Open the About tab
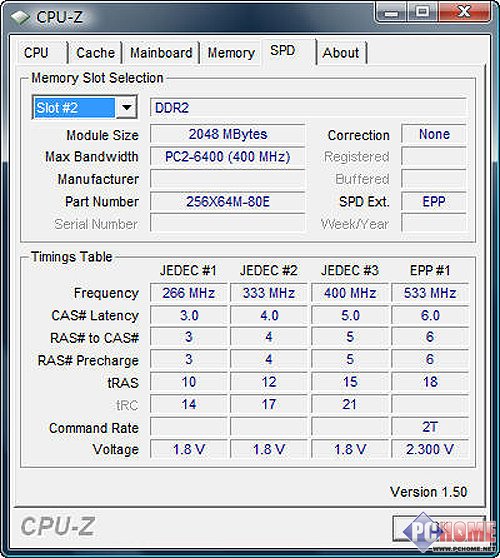The width and height of the screenshot is (500, 558). (341, 53)
